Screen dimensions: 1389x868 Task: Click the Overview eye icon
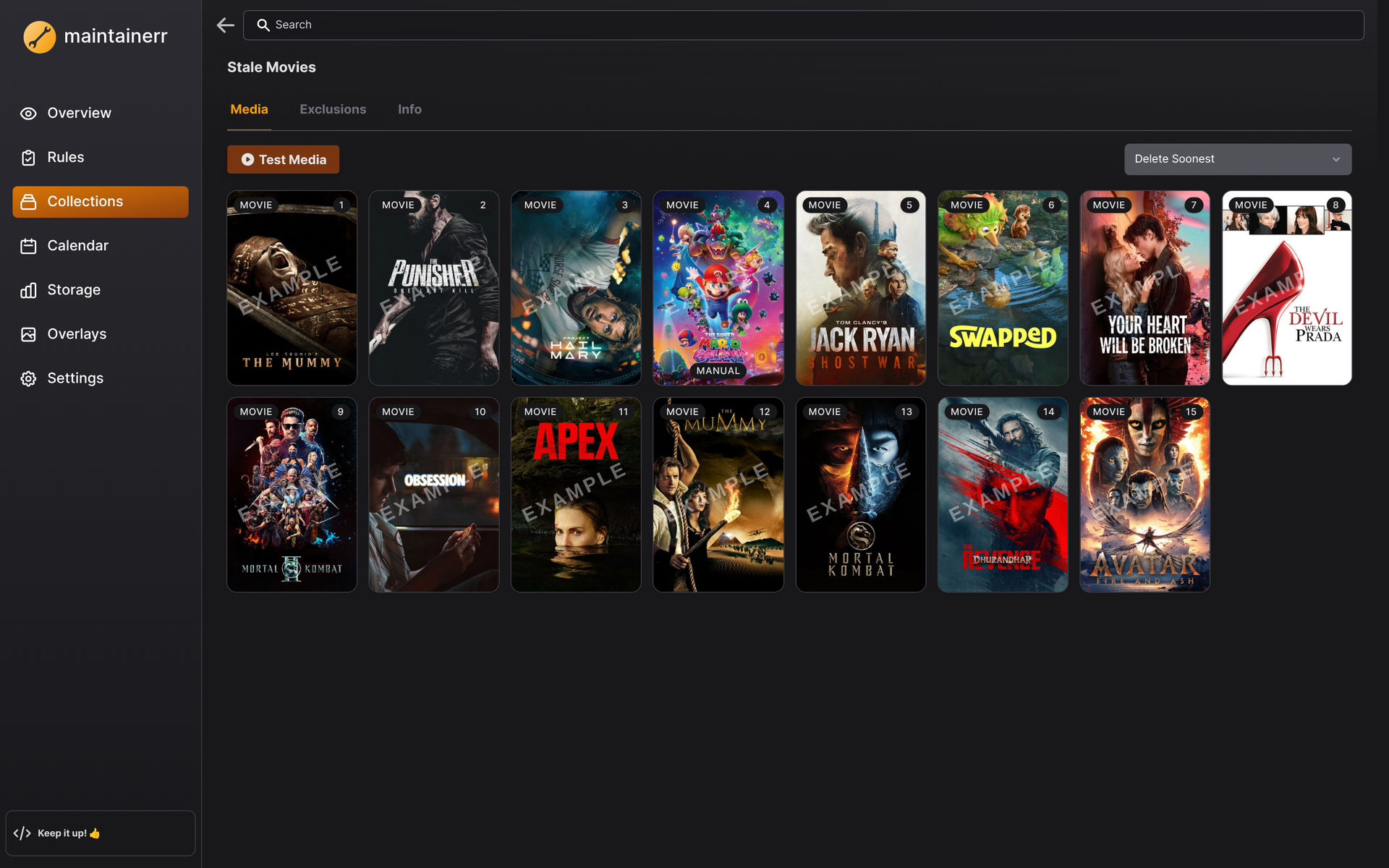[x=28, y=114]
